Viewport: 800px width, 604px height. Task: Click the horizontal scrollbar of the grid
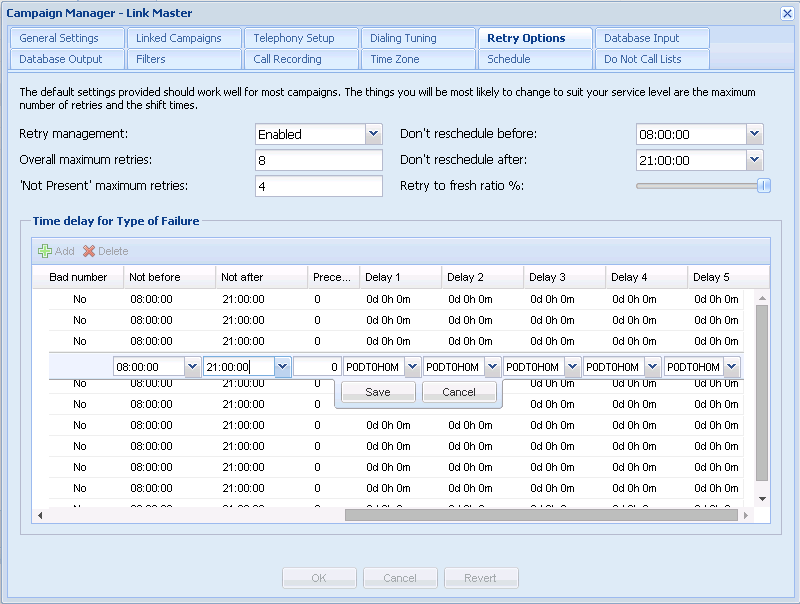tap(540, 515)
